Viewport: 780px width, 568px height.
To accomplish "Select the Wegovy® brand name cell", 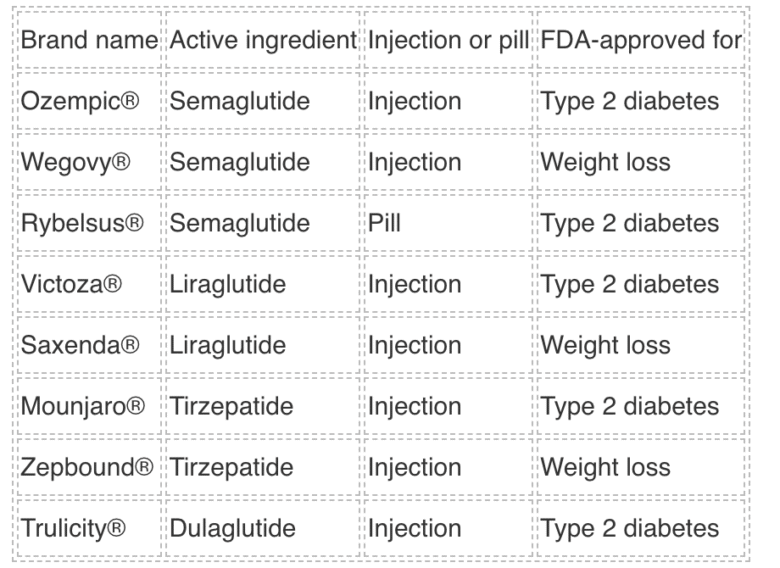I will [76, 162].
